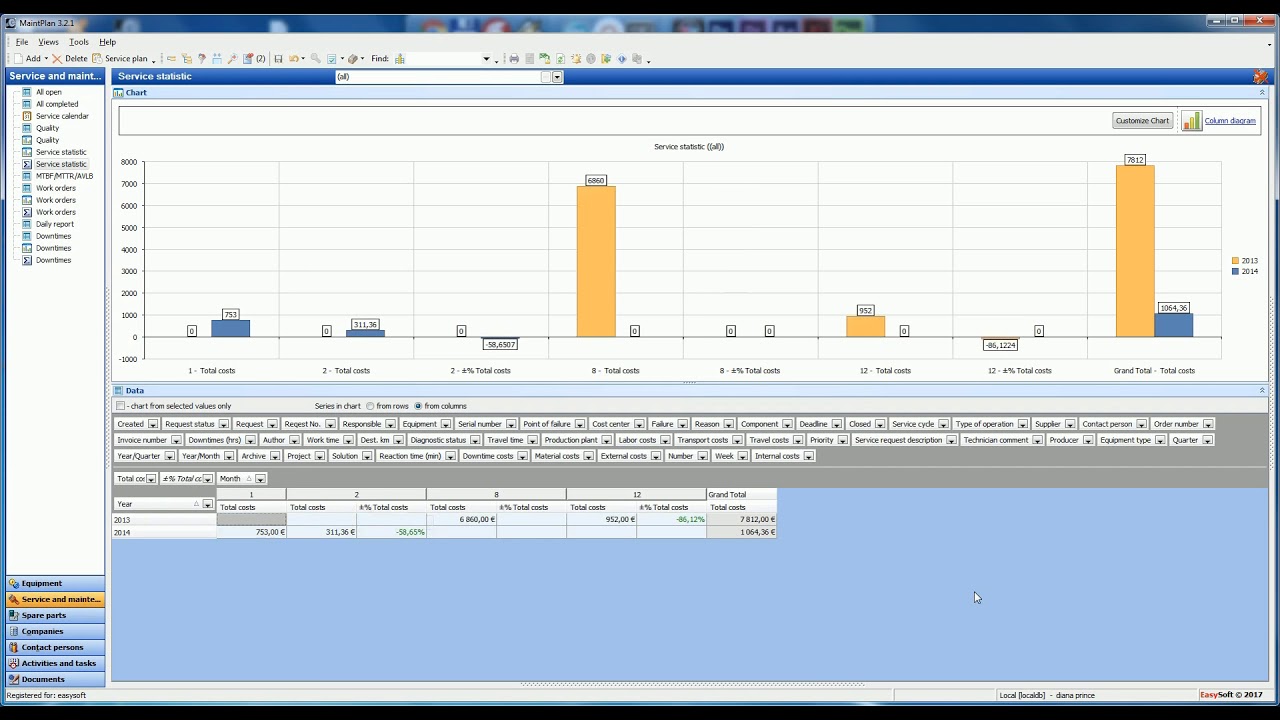The height and width of the screenshot is (720, 1280).
Task: Open filter dropdown on Equipment field
Action: click(x=446, y=424)
